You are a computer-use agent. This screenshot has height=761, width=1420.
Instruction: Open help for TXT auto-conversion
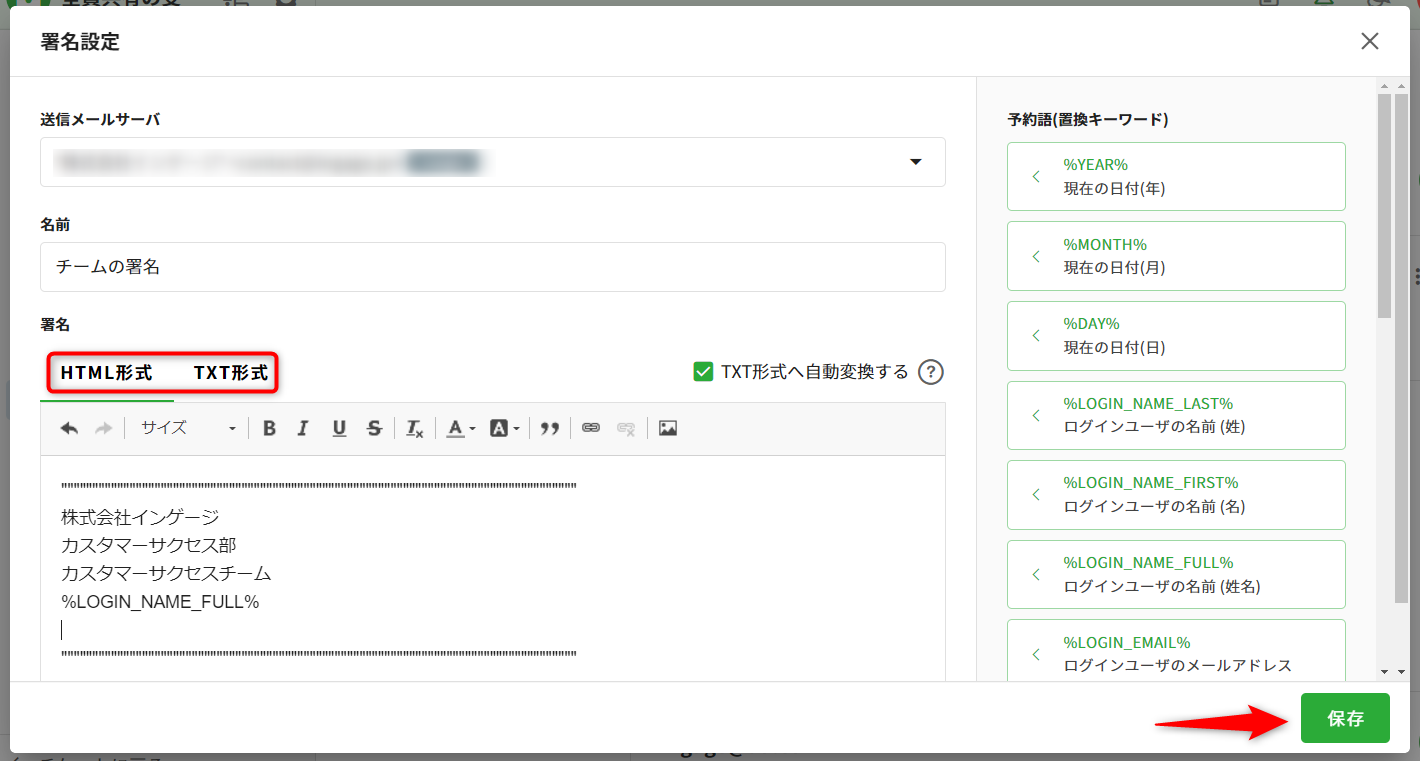click(931, 372)
